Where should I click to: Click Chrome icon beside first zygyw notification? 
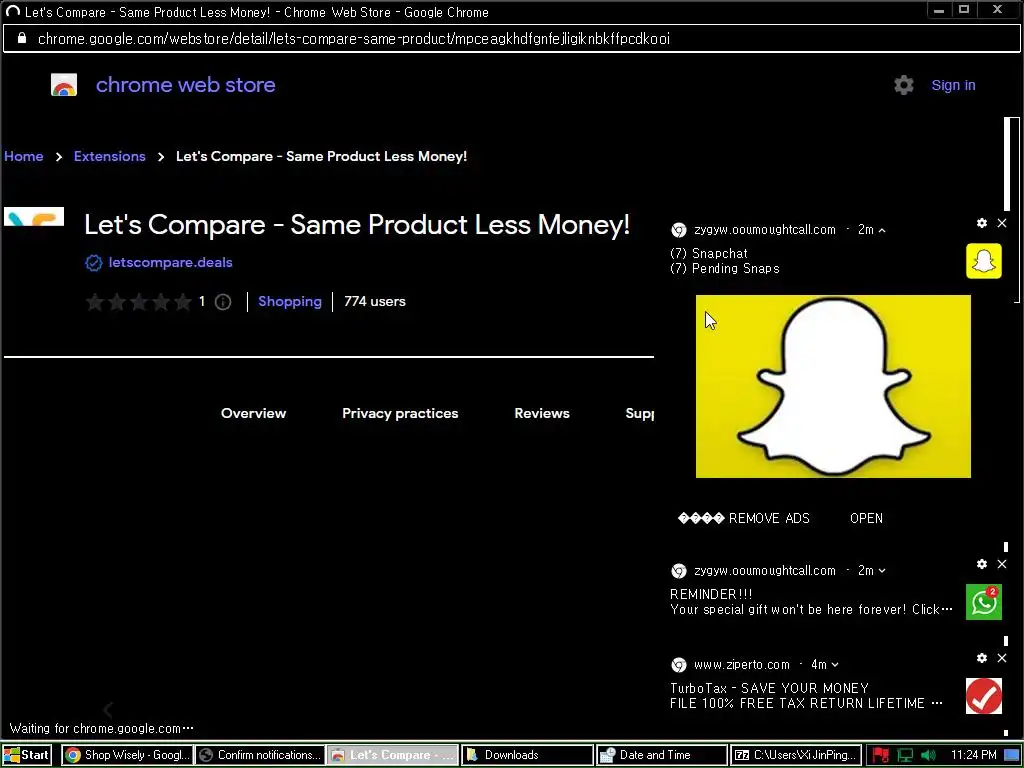[679, 230]
